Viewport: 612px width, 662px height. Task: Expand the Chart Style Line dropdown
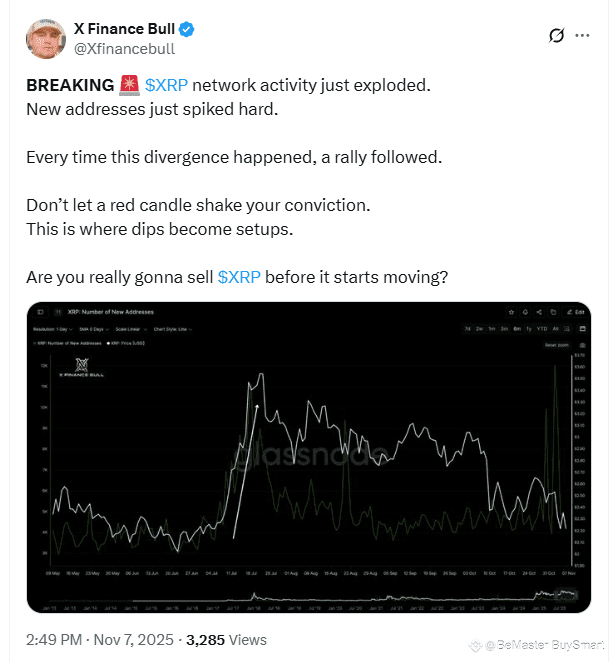[x=173, y=329]
